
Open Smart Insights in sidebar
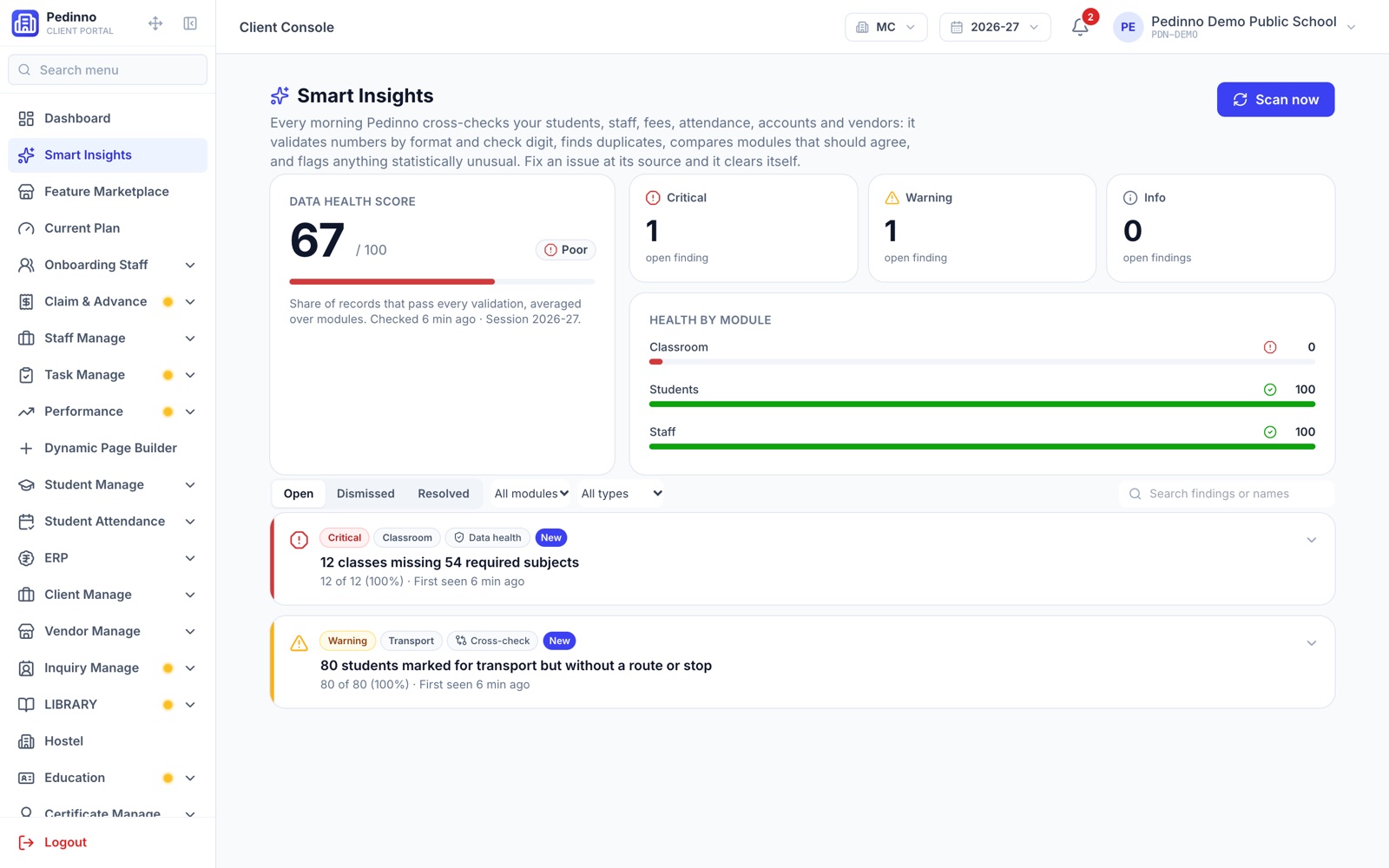pyautogui.click(x=108, y=155)
